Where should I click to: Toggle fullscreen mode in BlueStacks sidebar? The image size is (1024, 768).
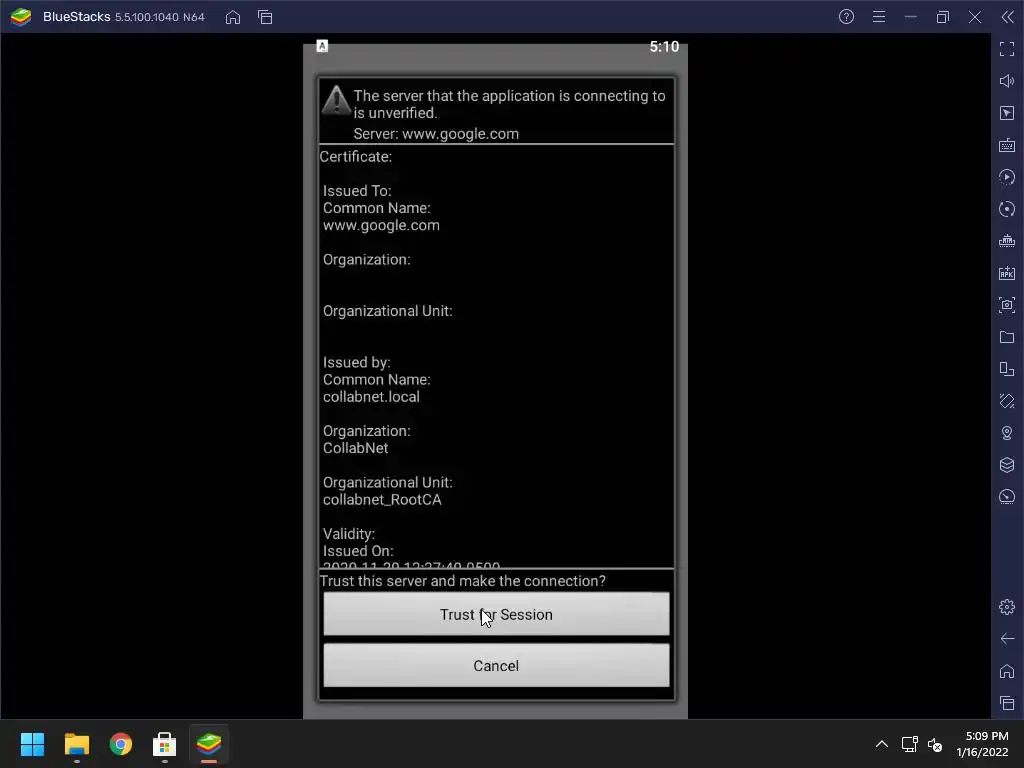click(1007, 49)
